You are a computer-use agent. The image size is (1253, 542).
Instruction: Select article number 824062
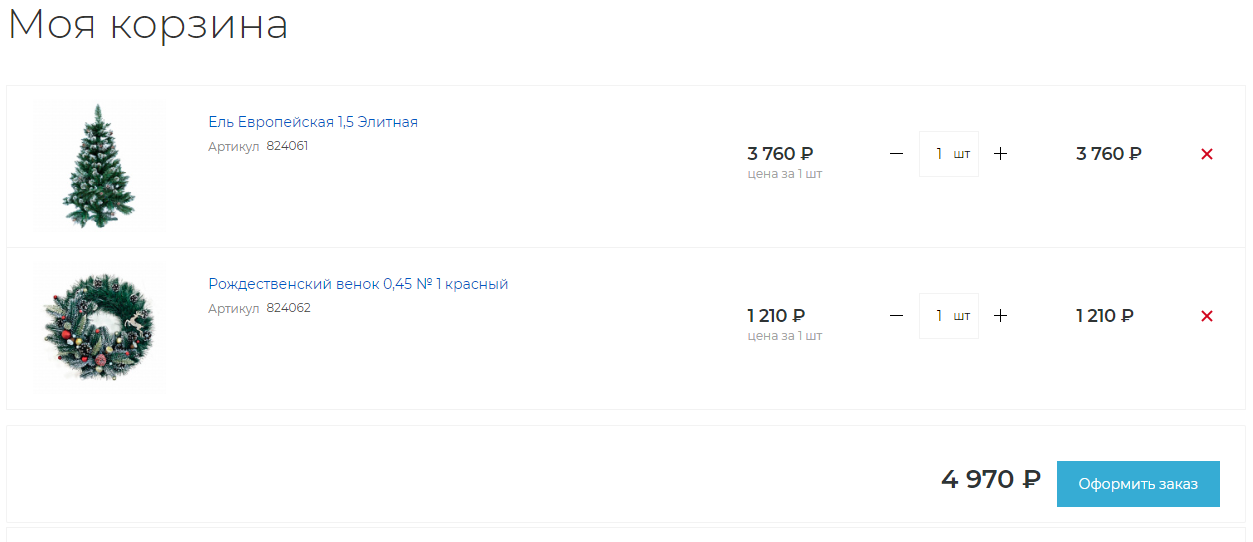[288, 308]
